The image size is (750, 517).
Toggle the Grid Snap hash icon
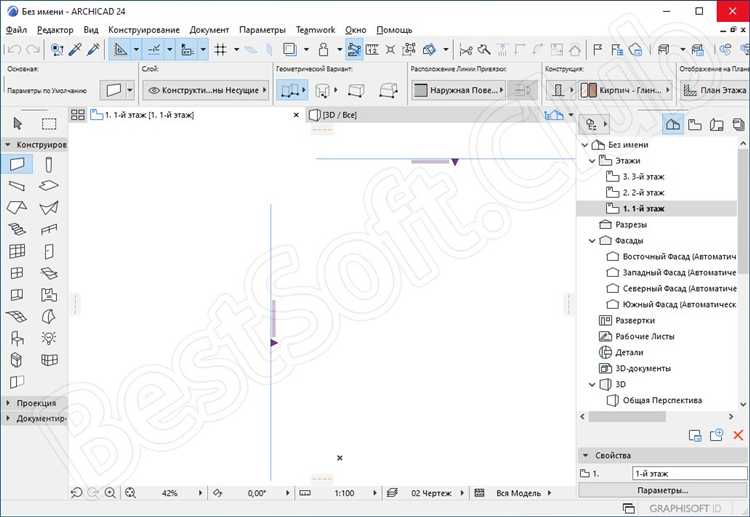click(x=221, y=49)
